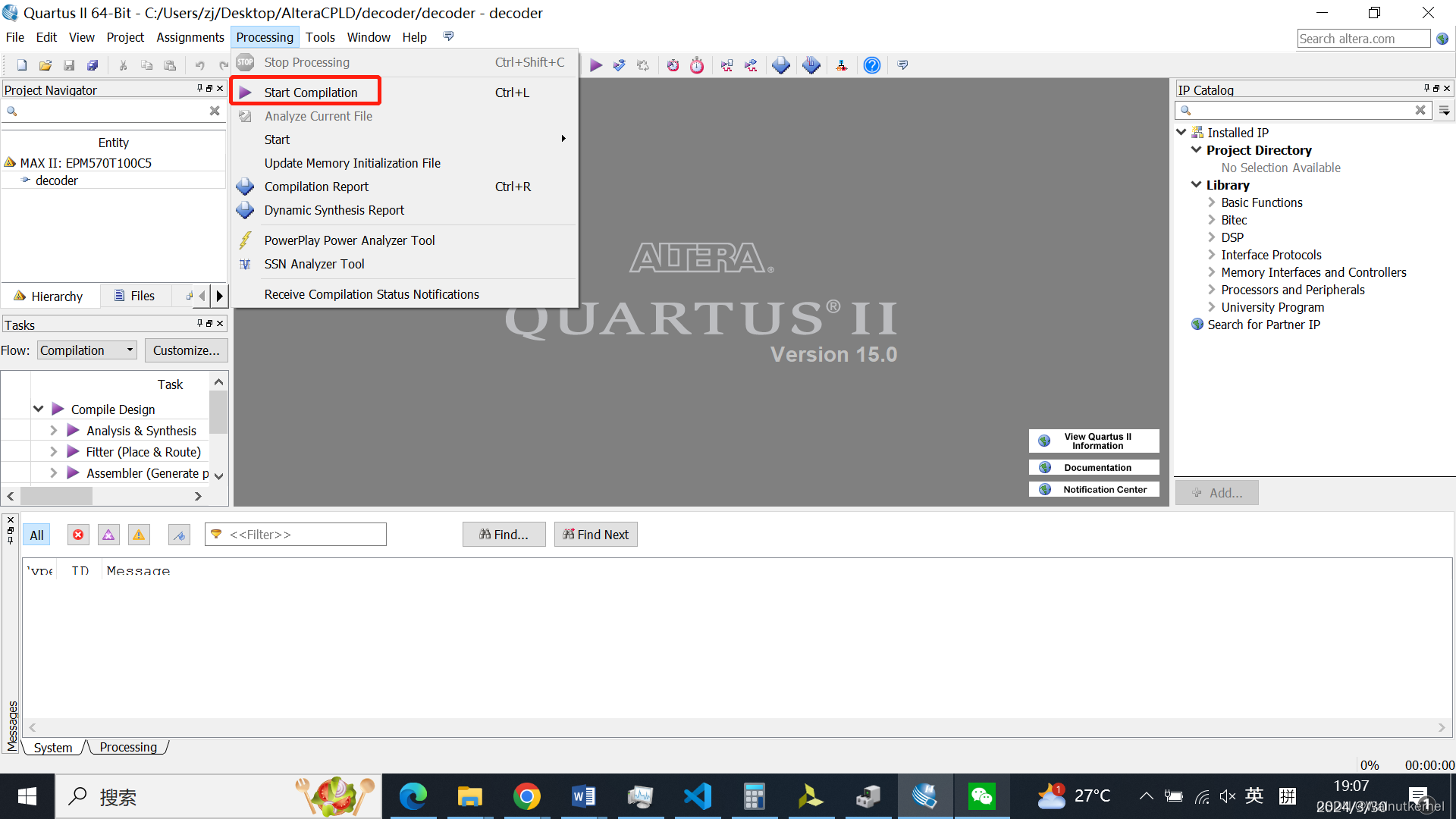The width and height of the screenshot is (1456, 819).
Task: Click the Customize... button
Action: 186,350
